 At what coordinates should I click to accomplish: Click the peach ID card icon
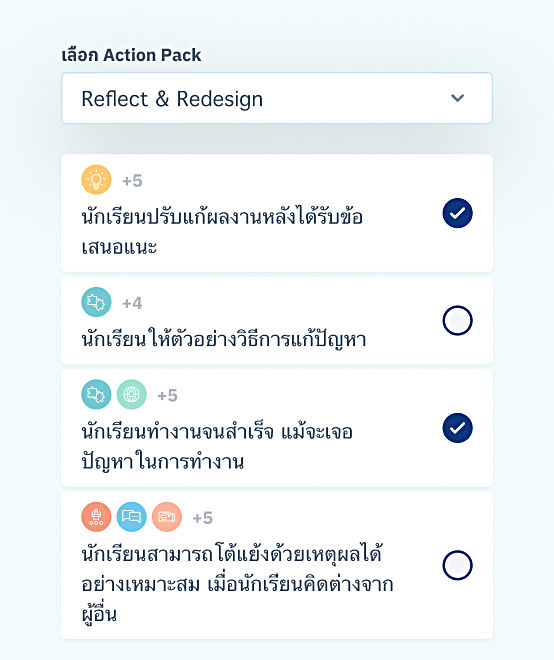[167, 516]
